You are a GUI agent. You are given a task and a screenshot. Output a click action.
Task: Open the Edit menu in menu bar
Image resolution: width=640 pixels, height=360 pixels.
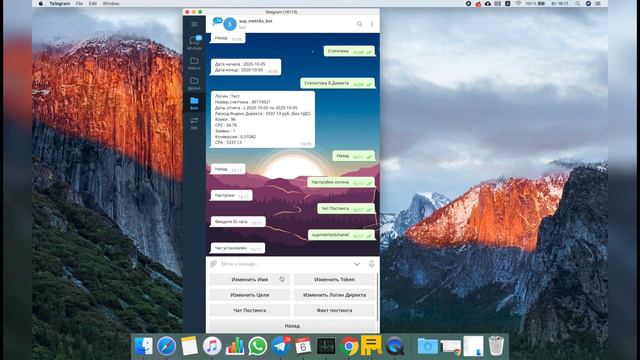pyautogui.click(x=93, y=4)
